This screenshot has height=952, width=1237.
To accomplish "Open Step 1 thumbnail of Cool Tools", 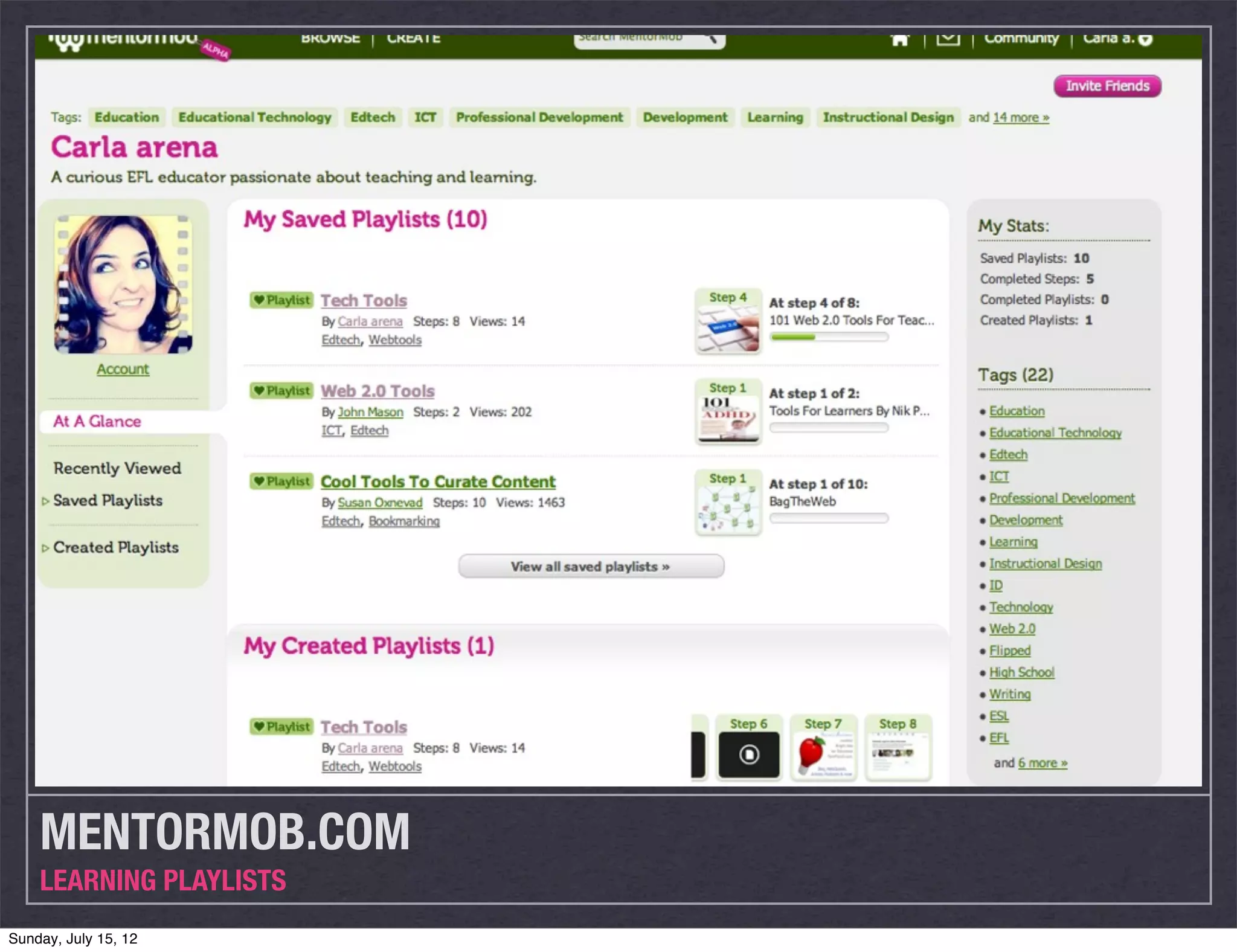I will tap(728, 503).
